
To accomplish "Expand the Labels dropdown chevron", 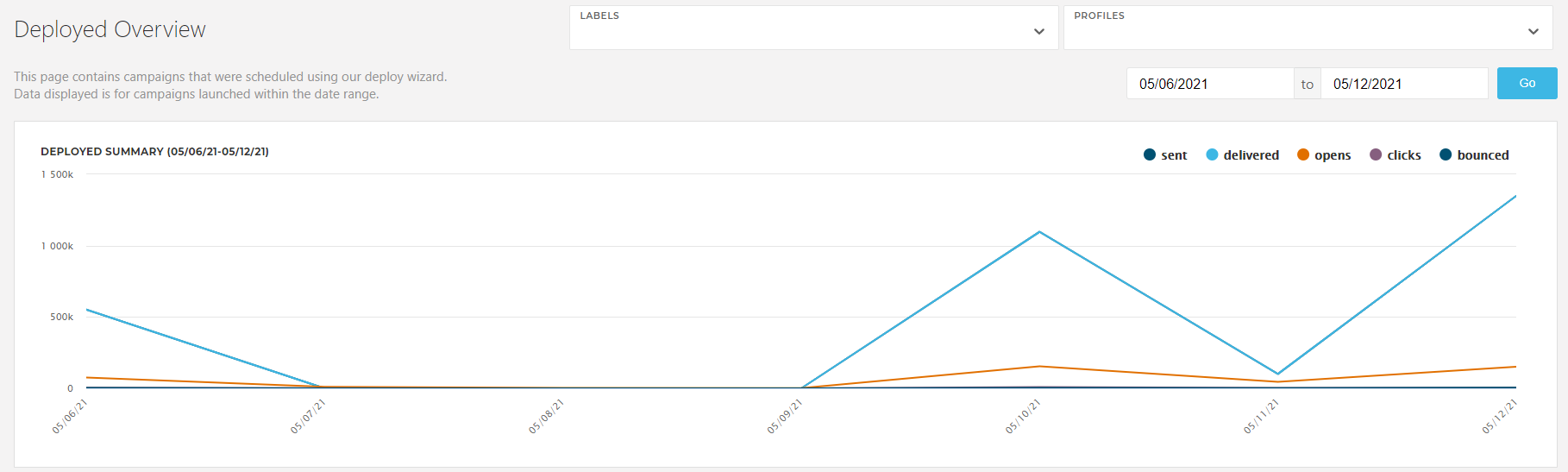I will coord(1038,32).
